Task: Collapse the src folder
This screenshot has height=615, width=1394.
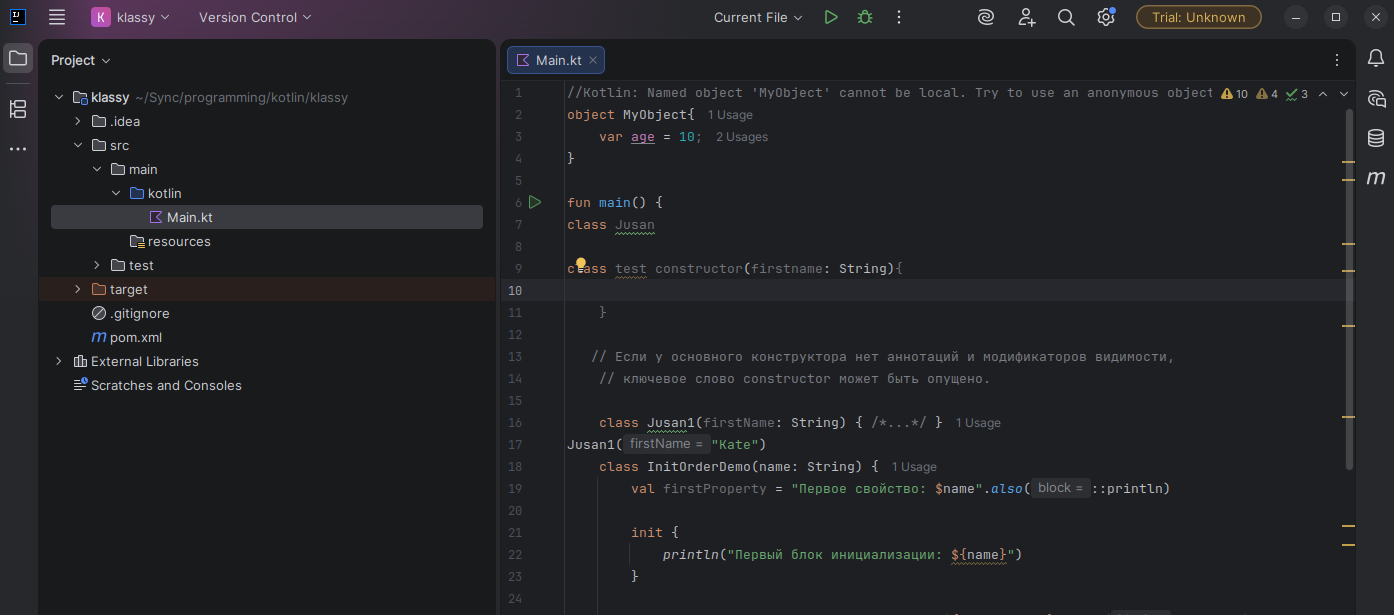Action: pos(78,145)
